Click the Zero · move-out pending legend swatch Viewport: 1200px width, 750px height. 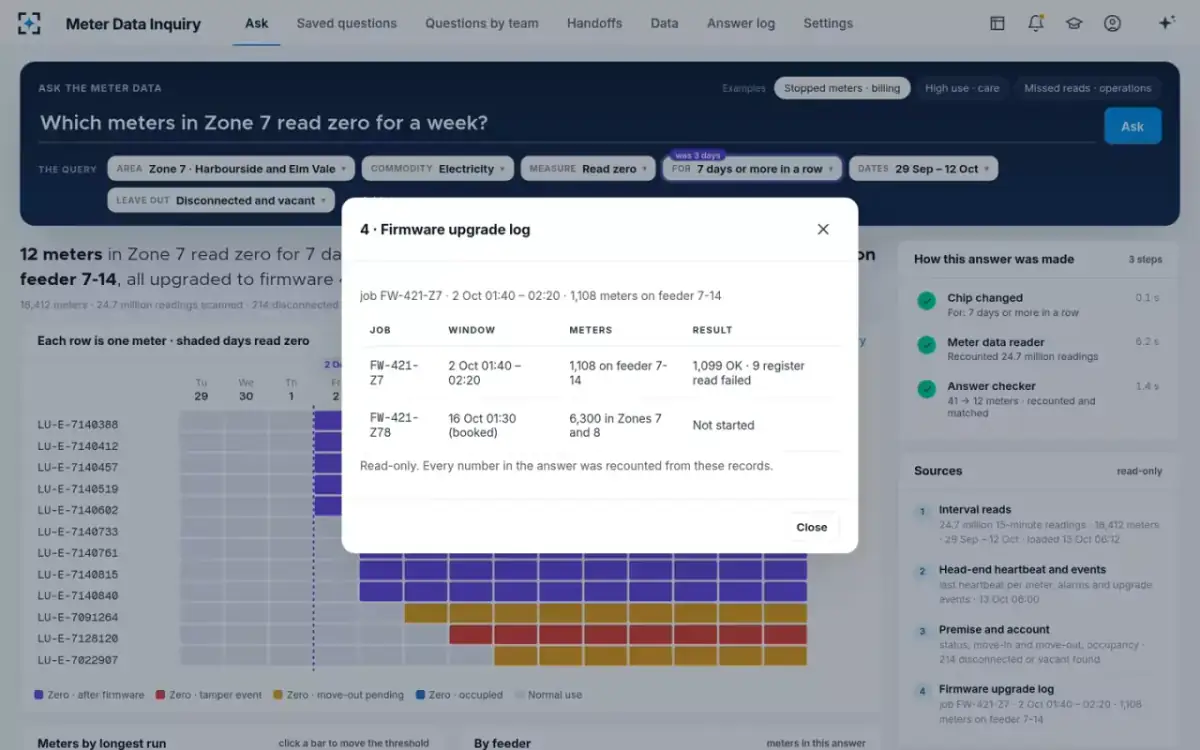(276, 695)
